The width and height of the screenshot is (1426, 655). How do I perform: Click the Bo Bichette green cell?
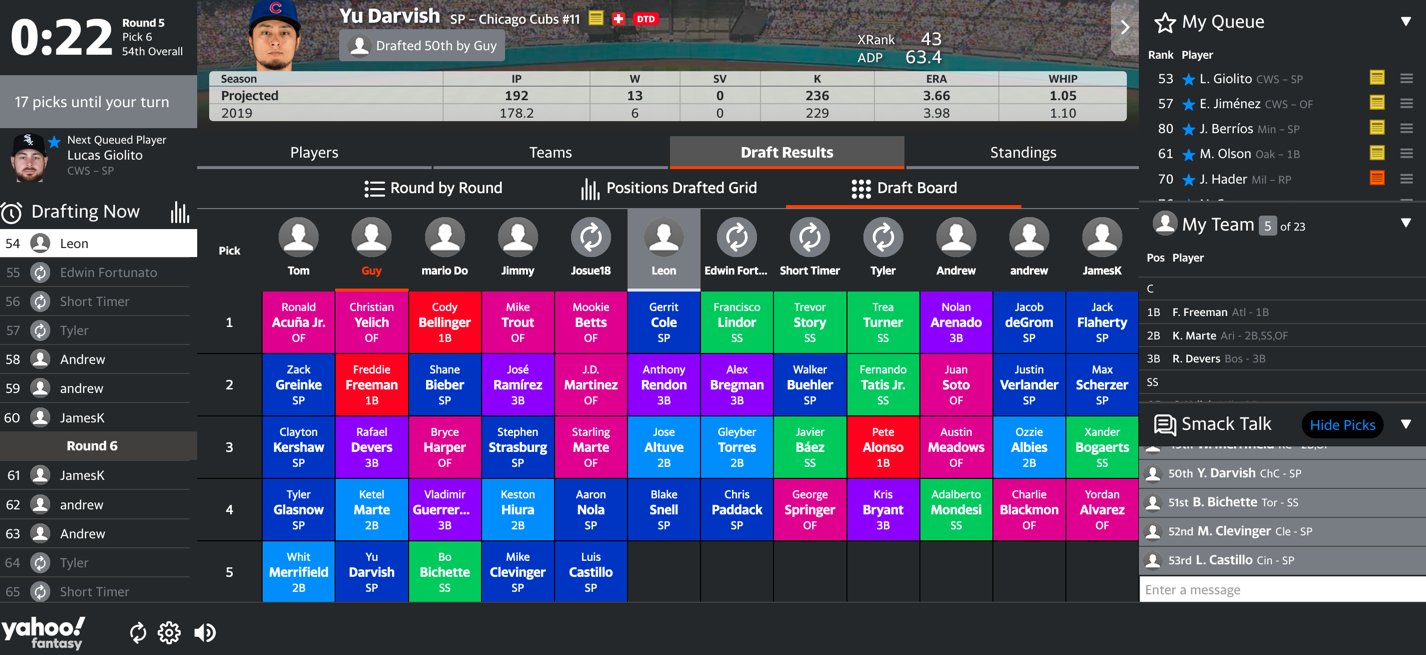pos(444,572)
